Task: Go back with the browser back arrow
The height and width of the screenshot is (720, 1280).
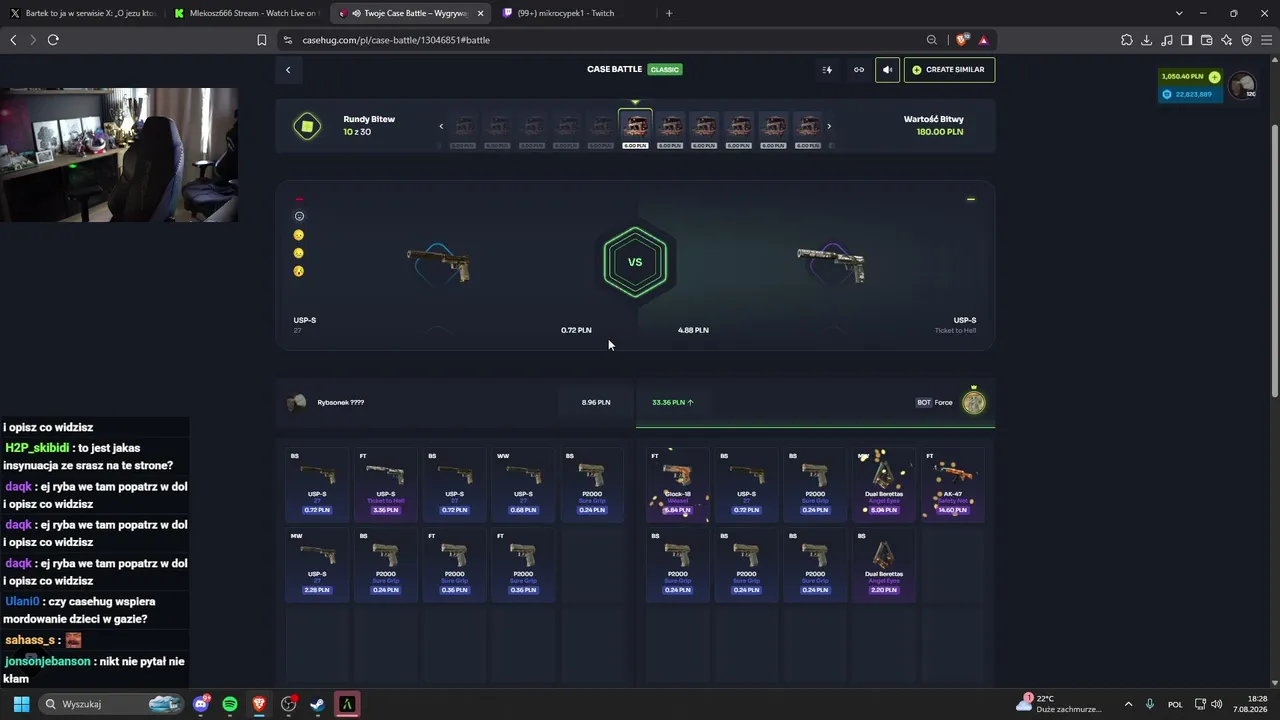Action: pyautogui.click(x=13, y=40)
